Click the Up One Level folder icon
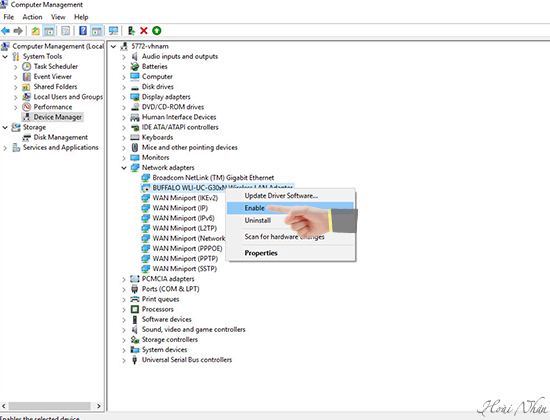Viewport: 550px width, 420px height. (x=35, y=31)
